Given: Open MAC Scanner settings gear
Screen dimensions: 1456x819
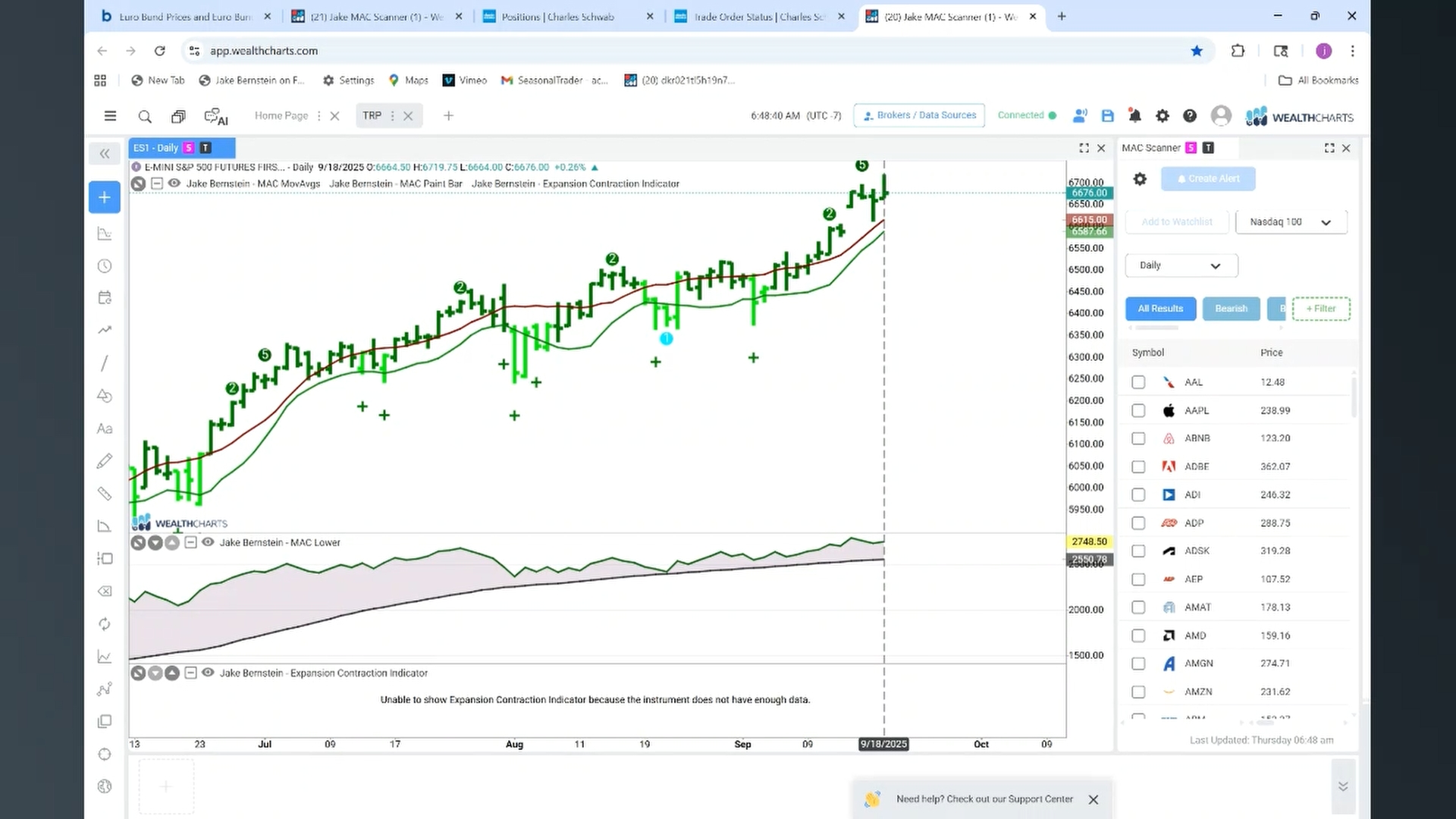Looking at the screenshot, I should (1140, 179).
